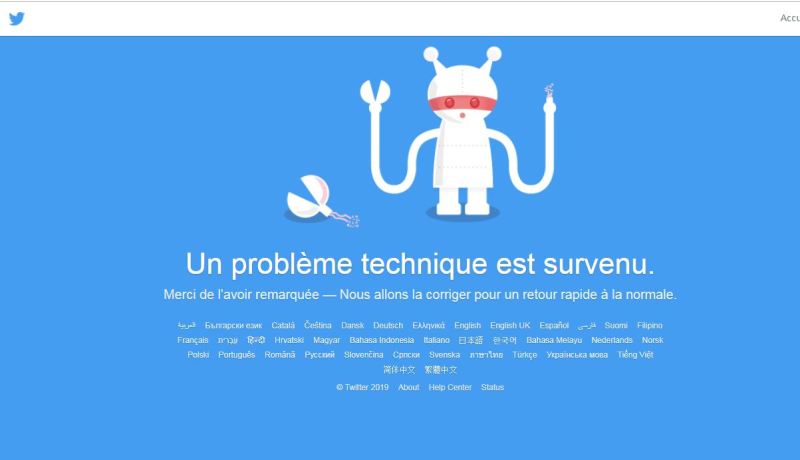
Task: Switch to Türkçe language
Action: click(x=524, y=355)
